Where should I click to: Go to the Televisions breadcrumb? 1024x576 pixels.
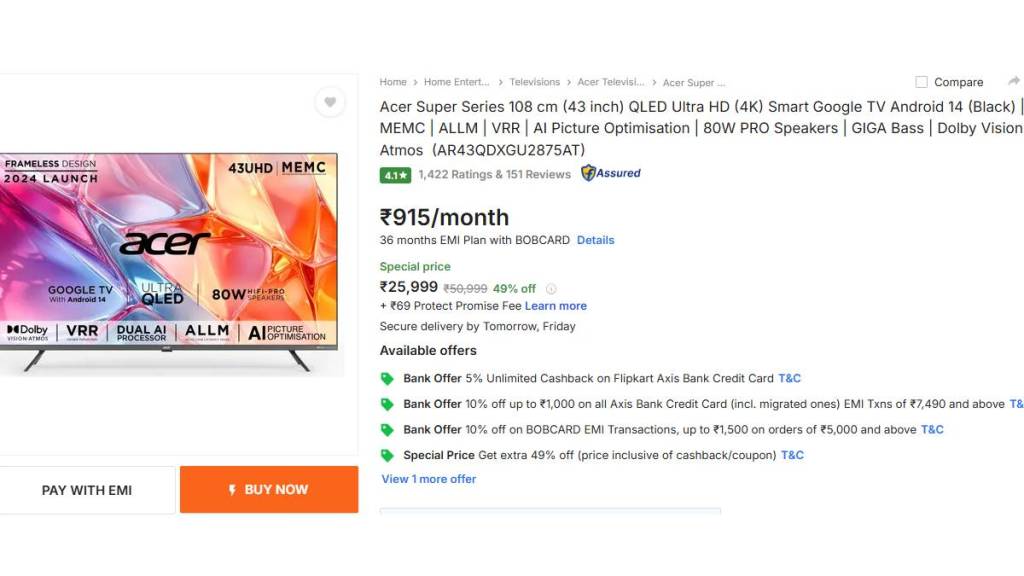click(534, 82)
